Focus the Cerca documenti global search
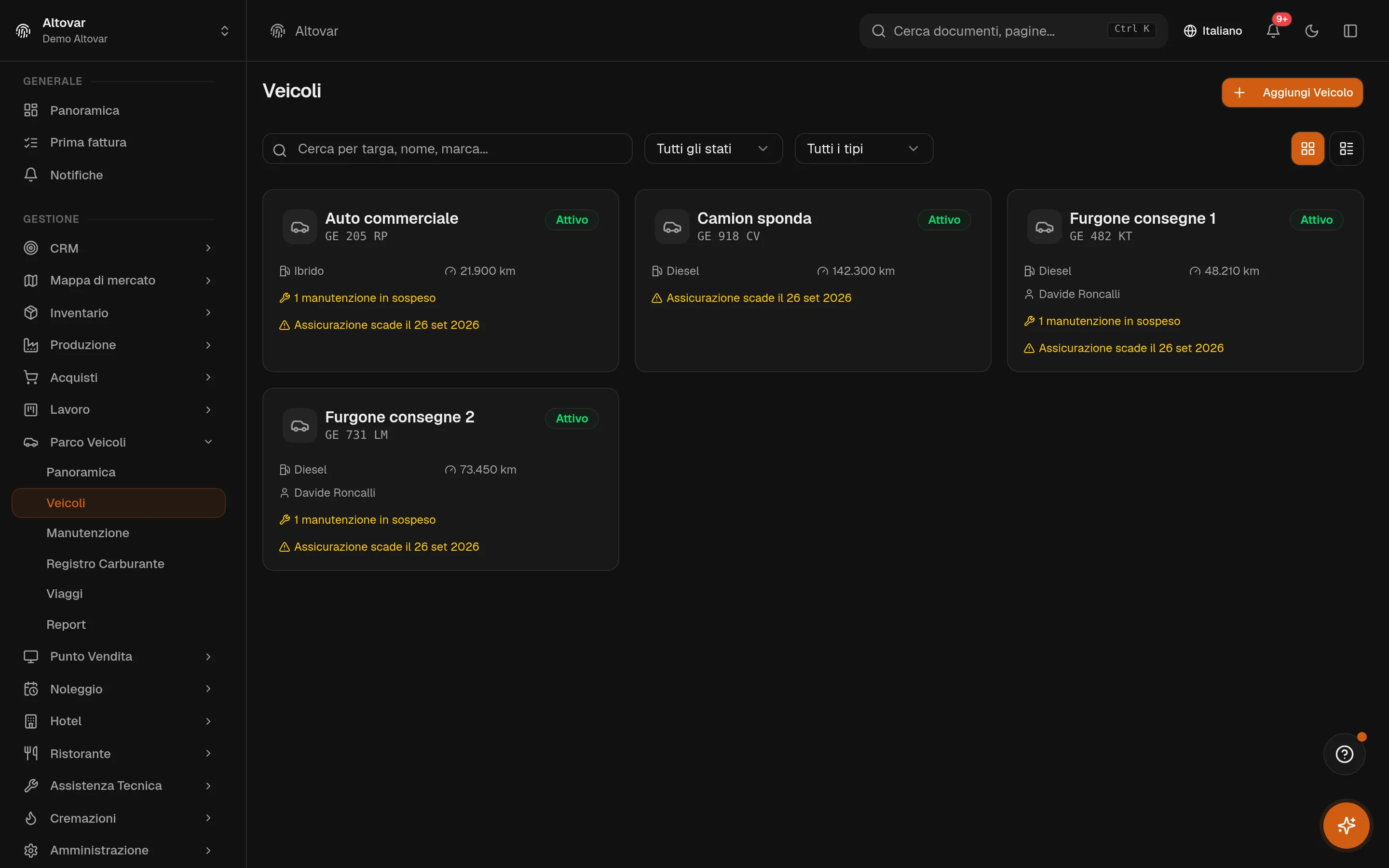 [1013, 31]
